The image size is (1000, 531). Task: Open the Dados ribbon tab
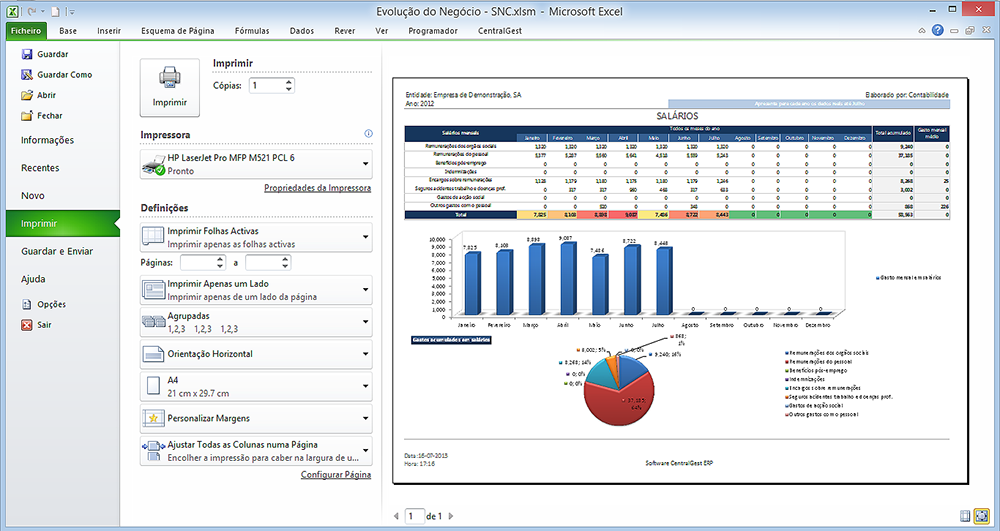point(302,31)
